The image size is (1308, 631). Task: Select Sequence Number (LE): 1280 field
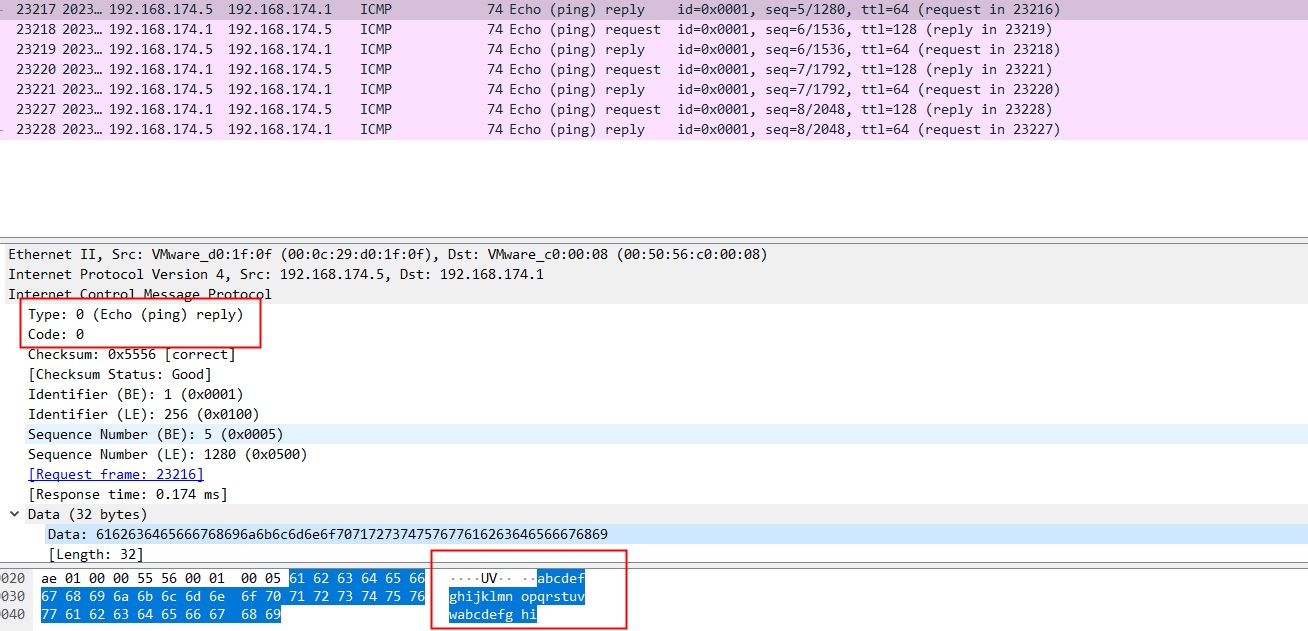168,454
